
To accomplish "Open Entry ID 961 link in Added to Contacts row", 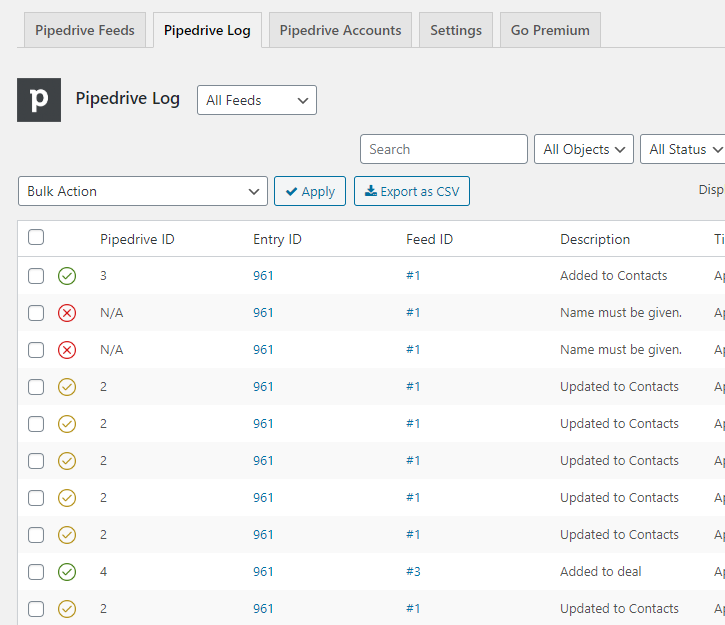I will tap(263, 276).
